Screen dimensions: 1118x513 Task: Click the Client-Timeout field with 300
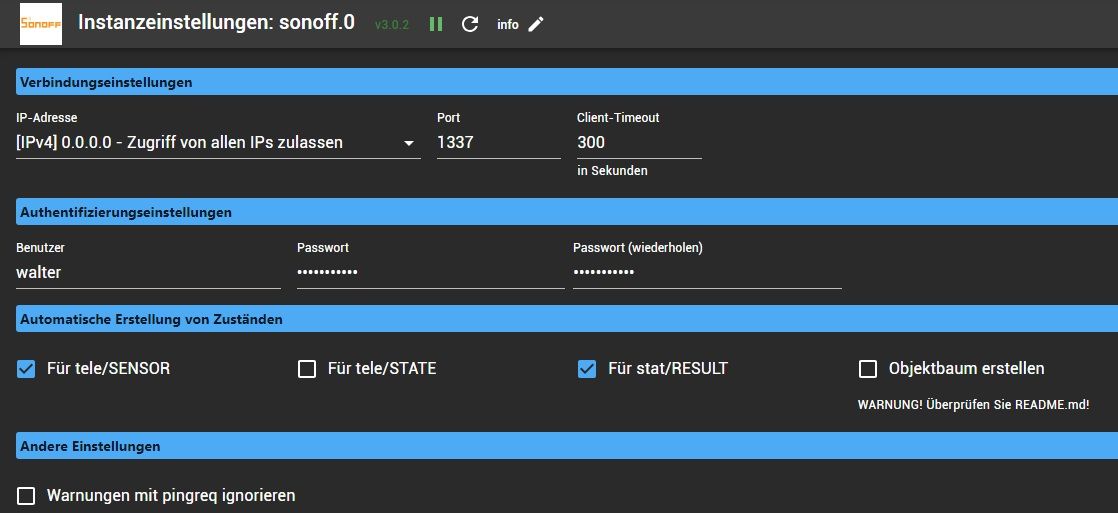[x=639, y=143]
